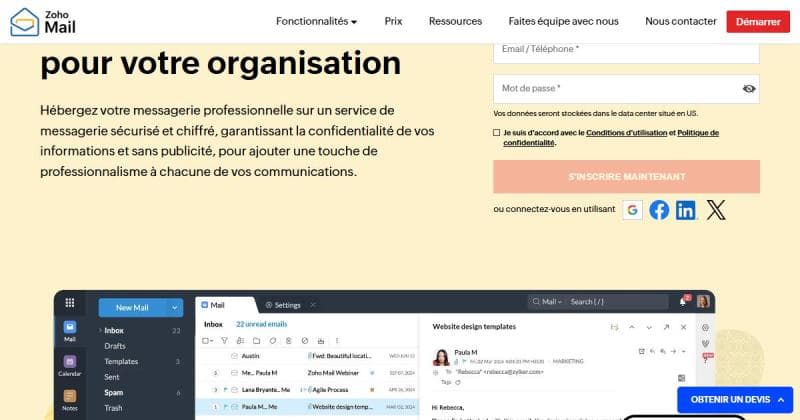Open the apps grid icon in mail preview

(70, 303)
